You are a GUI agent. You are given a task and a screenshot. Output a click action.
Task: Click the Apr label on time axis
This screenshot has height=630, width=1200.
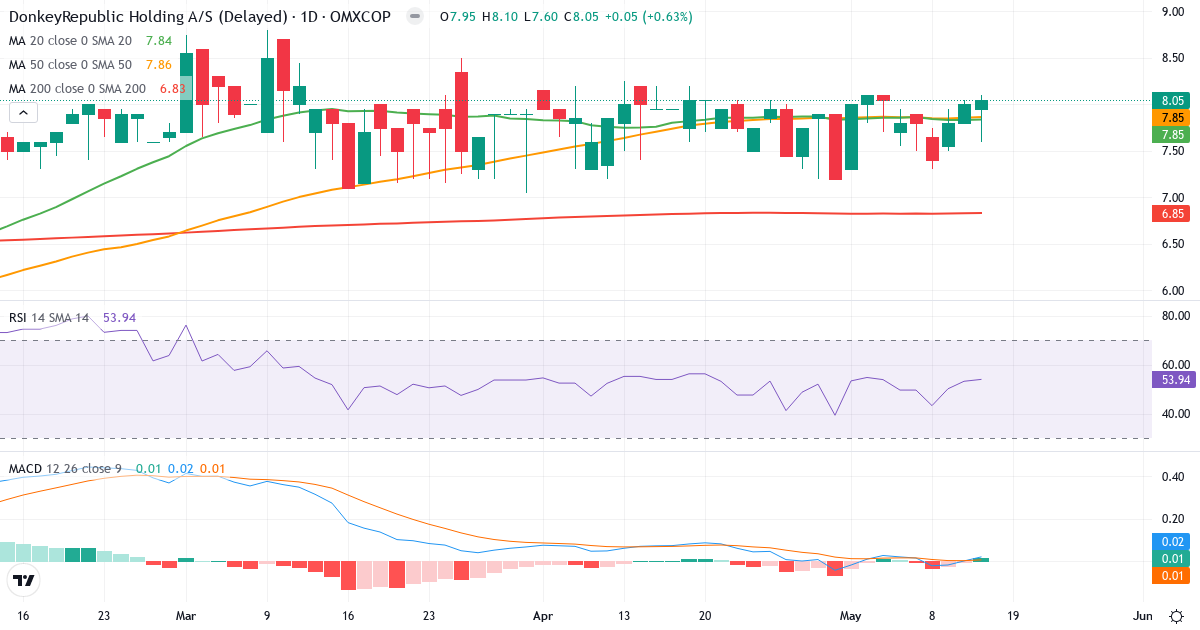[543, 616]
